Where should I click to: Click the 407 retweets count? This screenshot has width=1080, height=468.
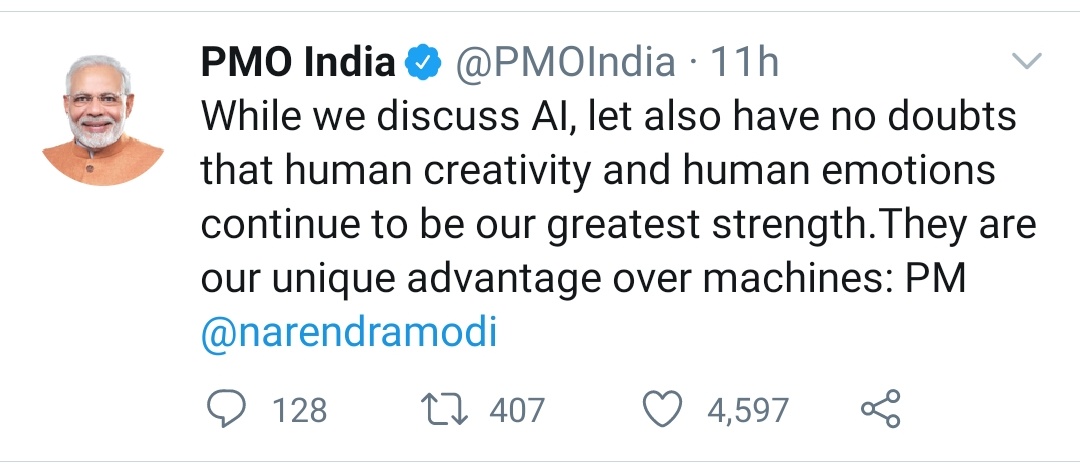517,410
